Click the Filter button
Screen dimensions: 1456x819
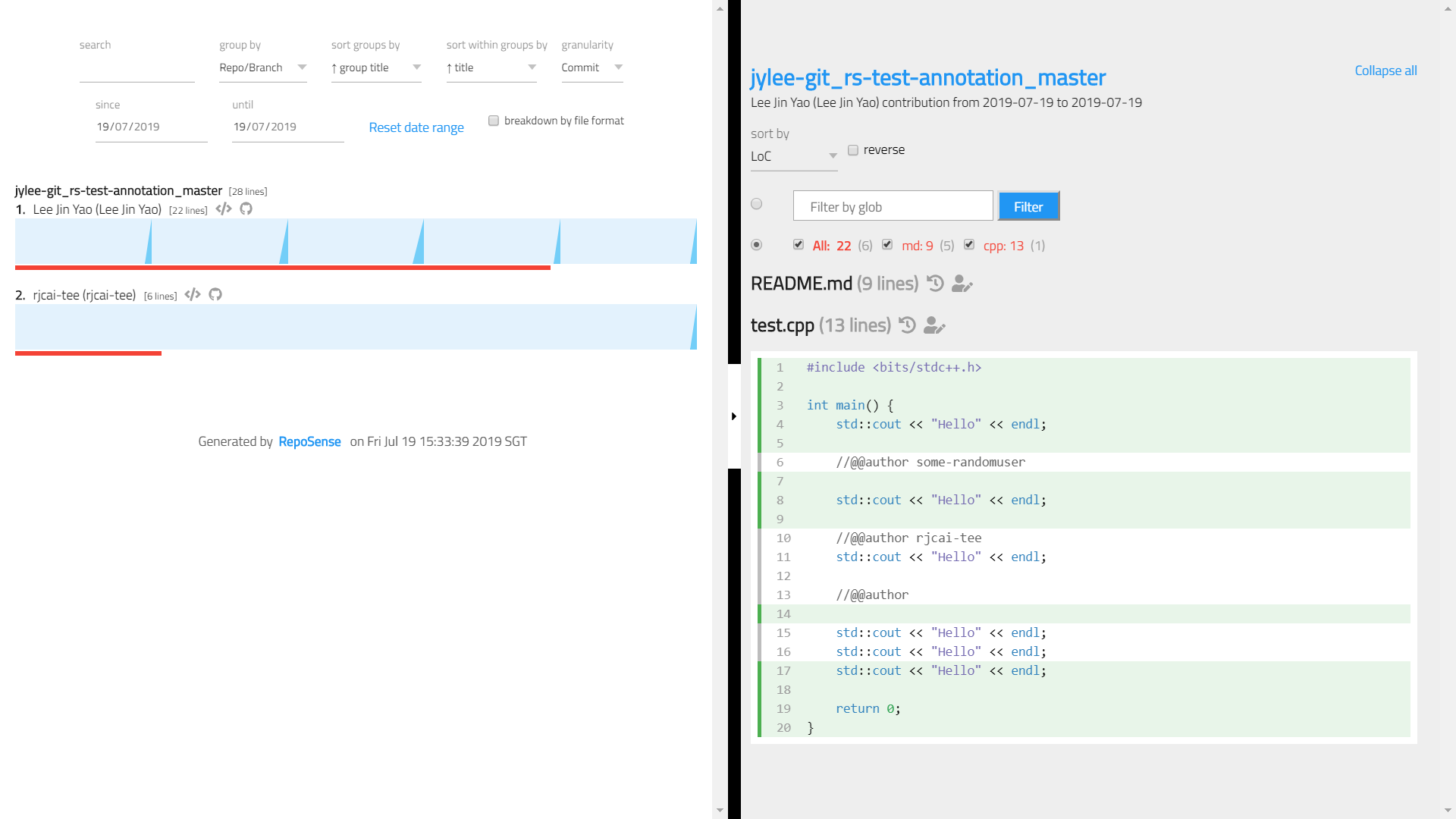pos(1028,206)
